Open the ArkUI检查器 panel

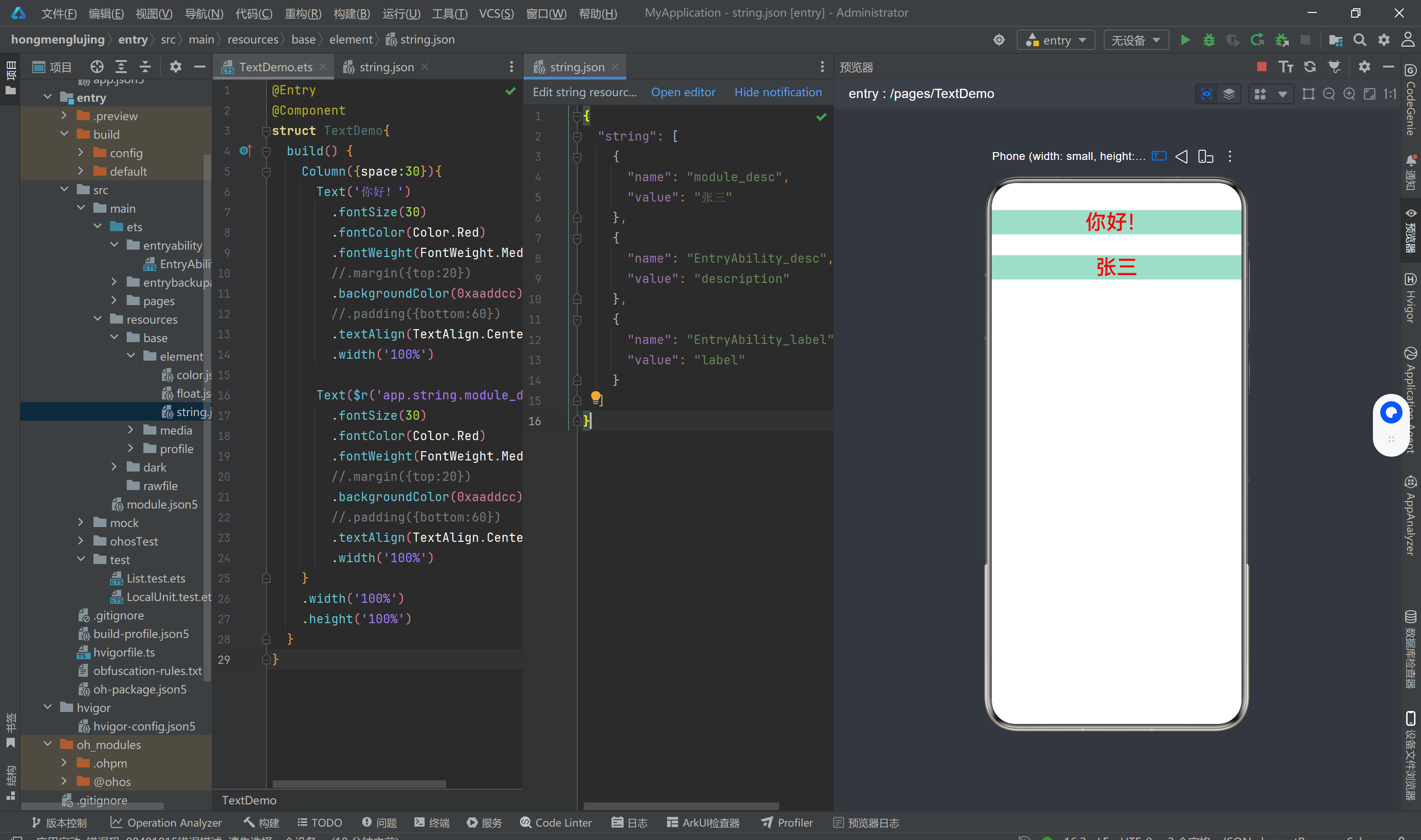(x=703, y=822)
